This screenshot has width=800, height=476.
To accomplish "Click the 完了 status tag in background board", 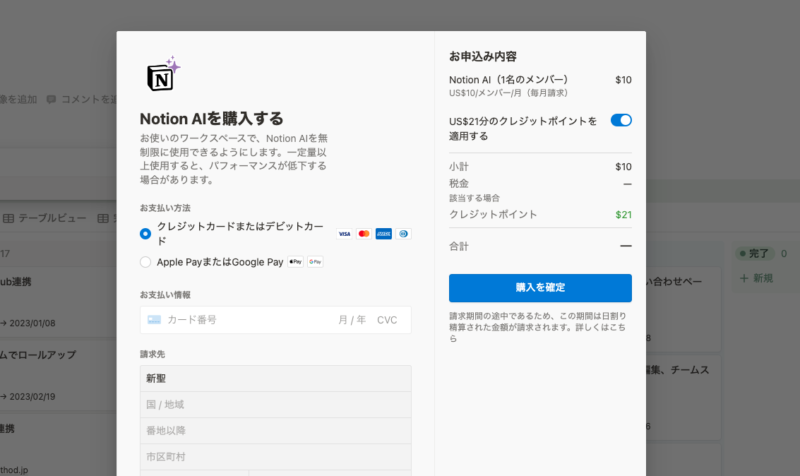I will 755,254.
